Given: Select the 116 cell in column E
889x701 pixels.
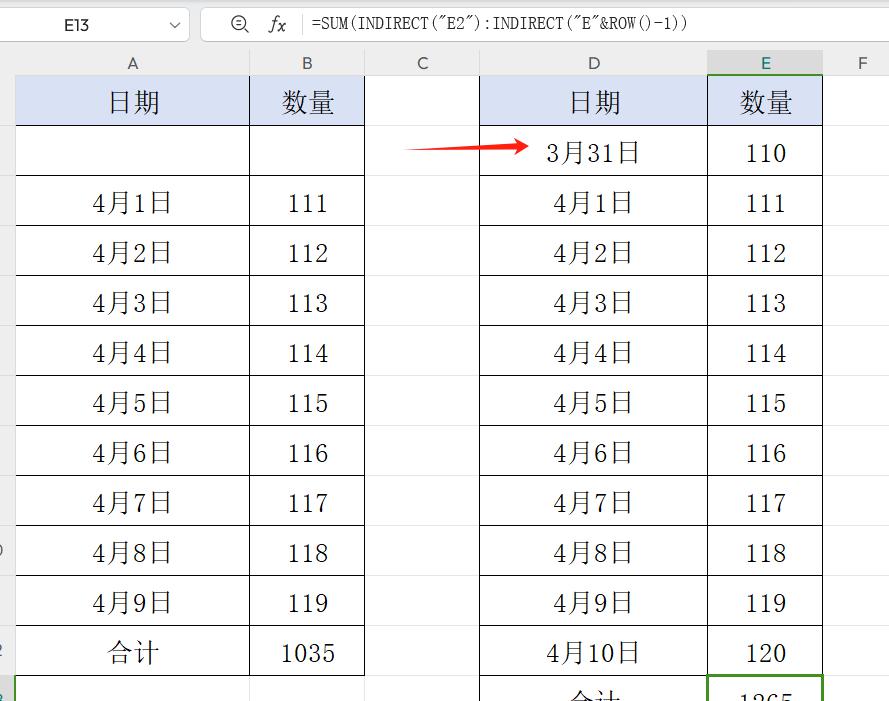Looking at the screenshot, I should pos(765,450).
